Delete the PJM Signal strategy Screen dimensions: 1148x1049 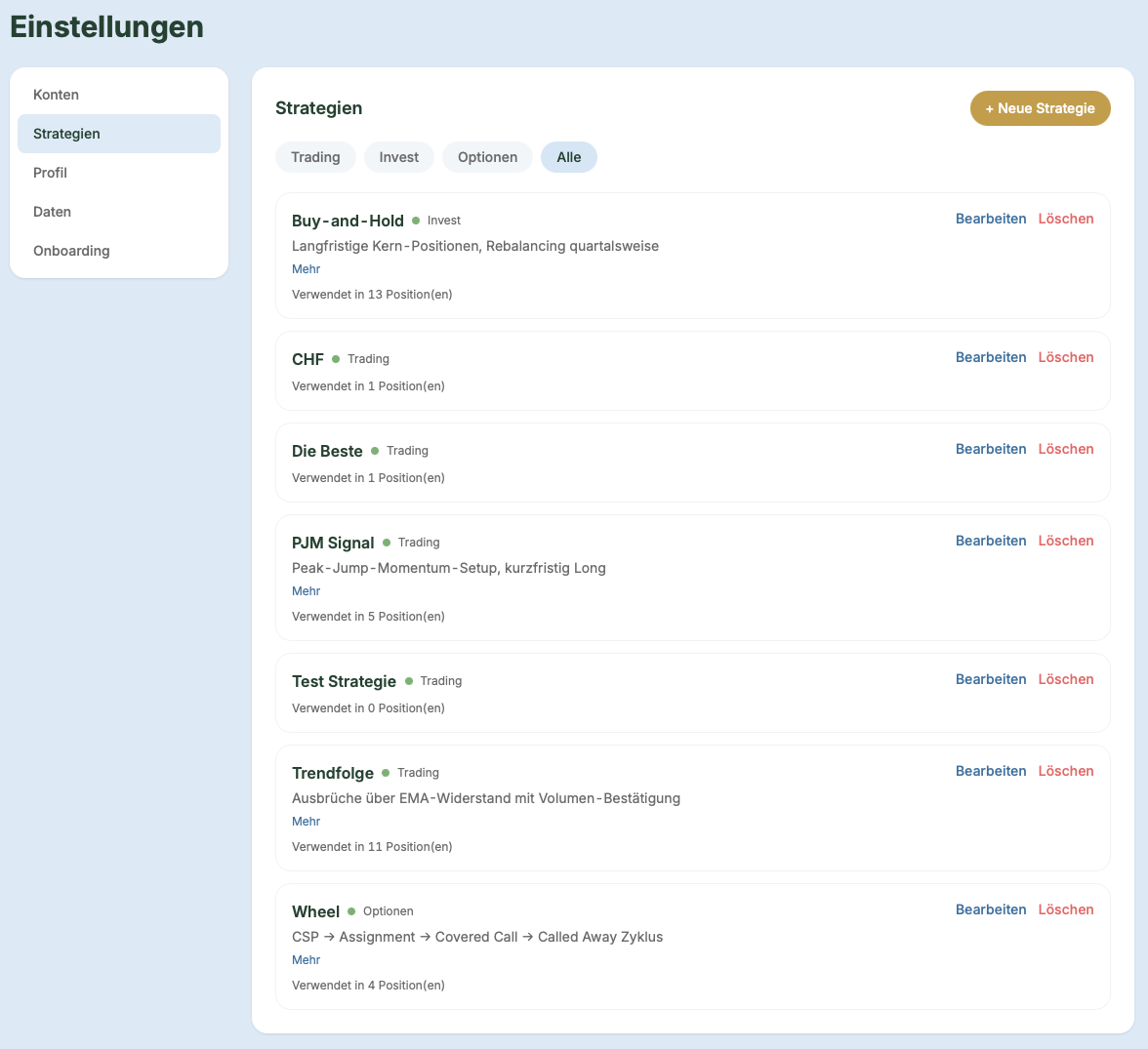tap(1066, 541)
